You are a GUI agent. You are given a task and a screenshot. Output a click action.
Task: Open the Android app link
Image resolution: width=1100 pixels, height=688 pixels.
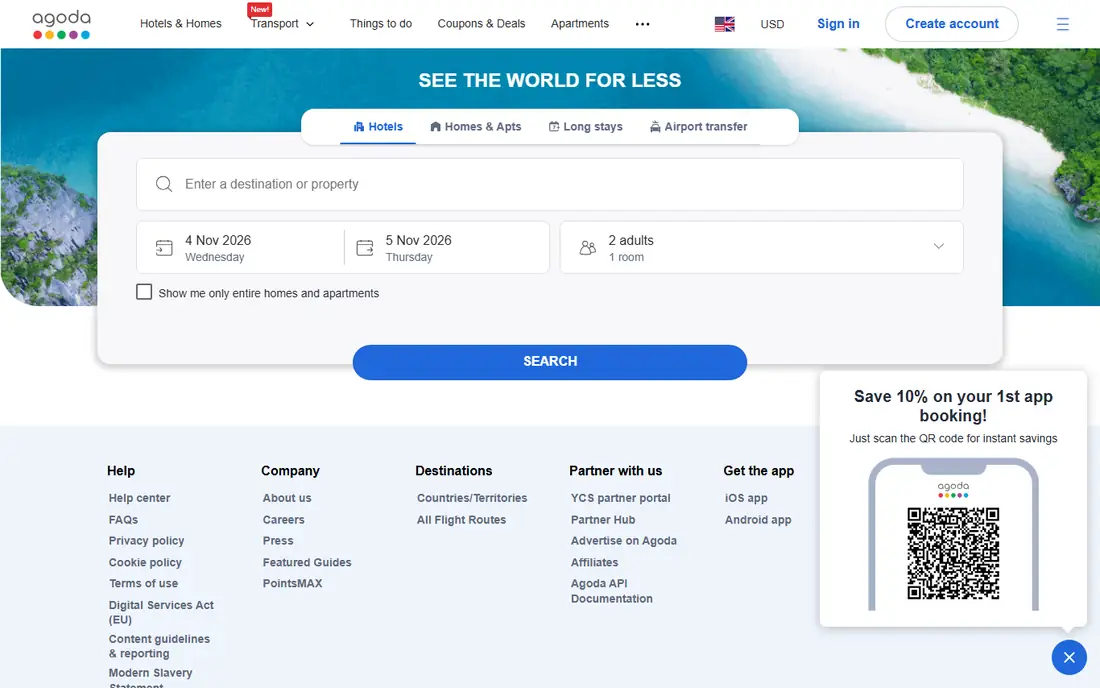(758, 520)
